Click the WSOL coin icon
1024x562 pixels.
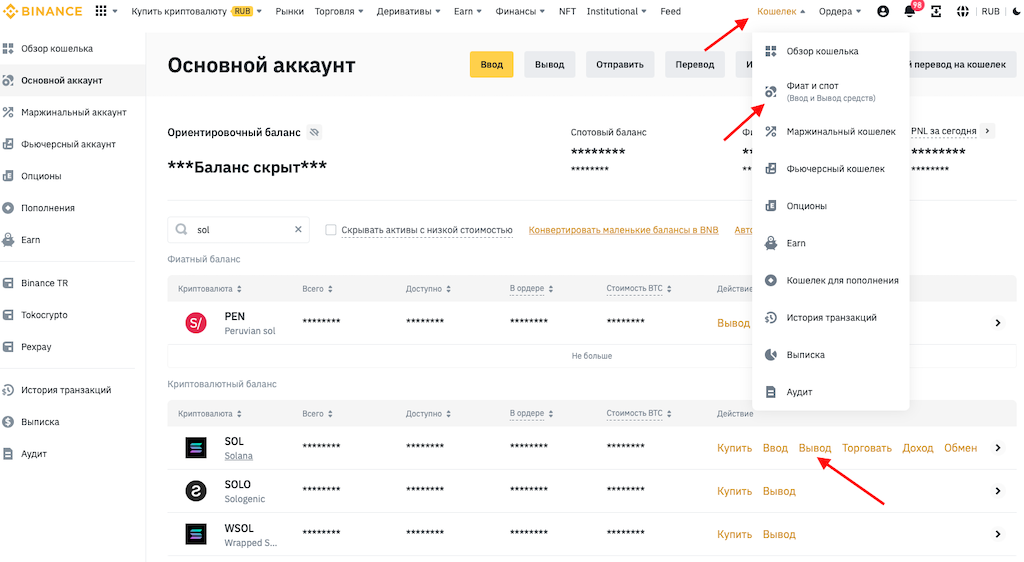pyautogui.click(x=196, y=534)
